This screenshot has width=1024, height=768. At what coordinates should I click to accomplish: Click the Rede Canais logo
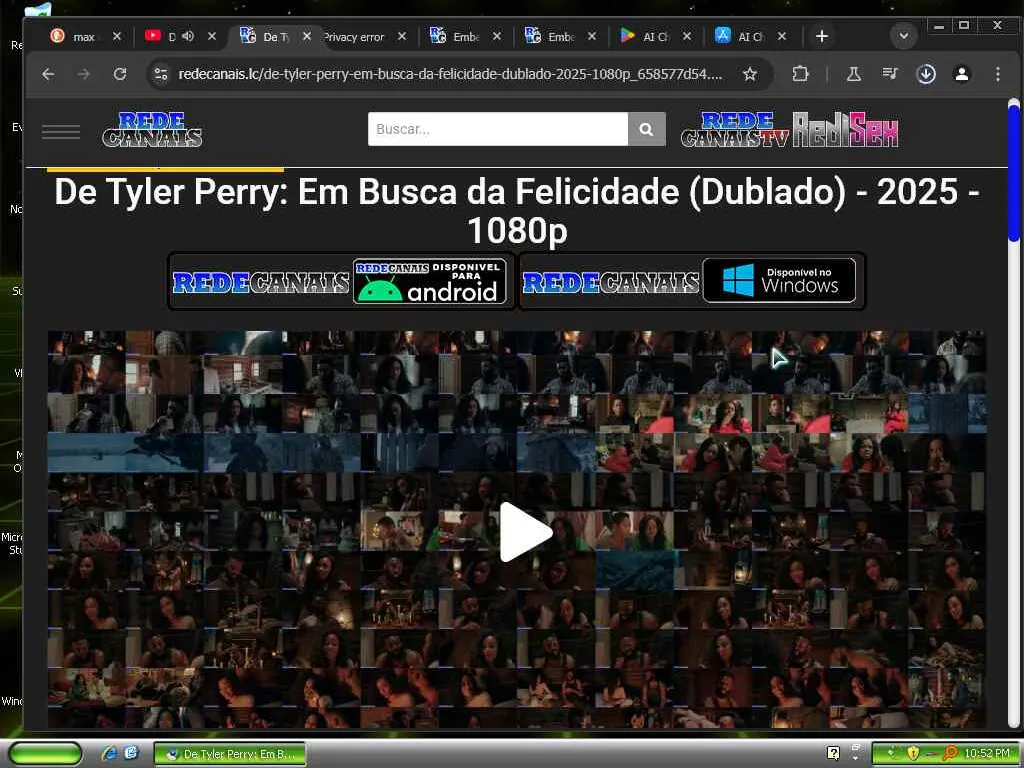pyautogui.click(x=152, y=129)
